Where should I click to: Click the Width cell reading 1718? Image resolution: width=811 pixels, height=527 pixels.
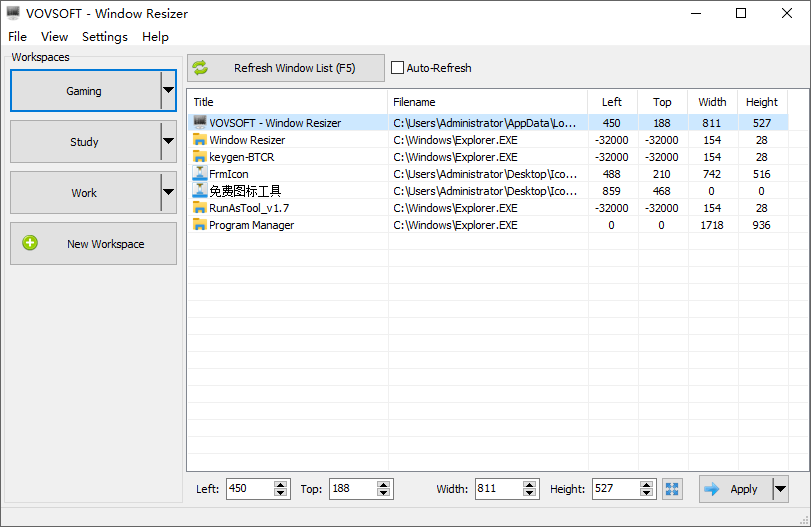point(712,225)
